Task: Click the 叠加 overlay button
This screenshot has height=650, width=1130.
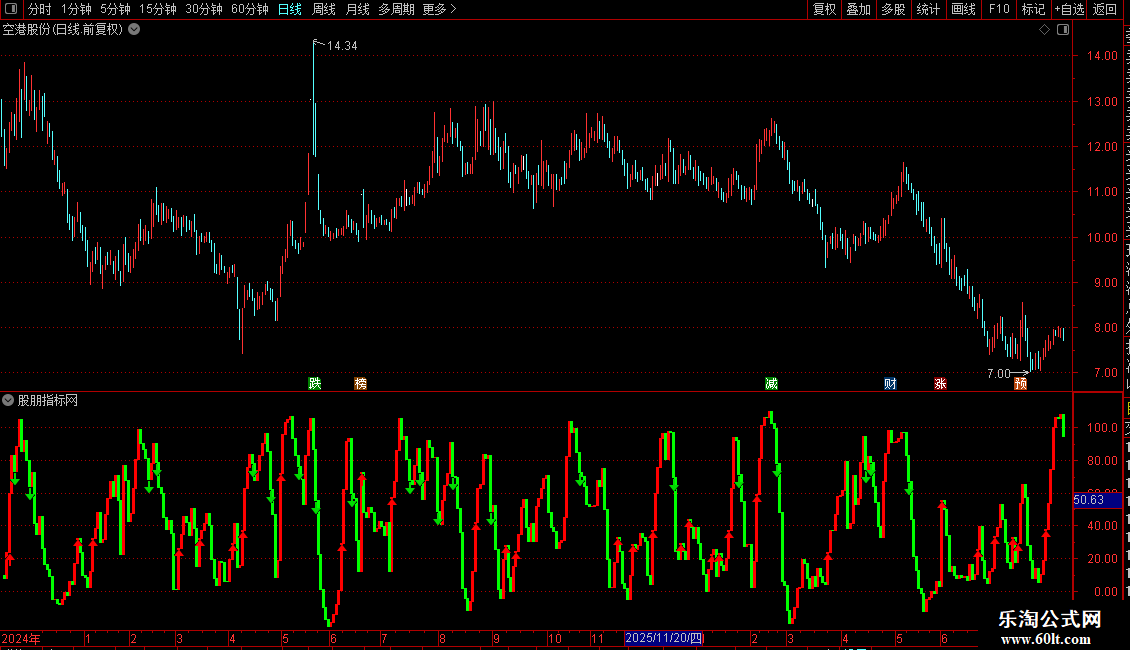Action: (x=858, y=9)
